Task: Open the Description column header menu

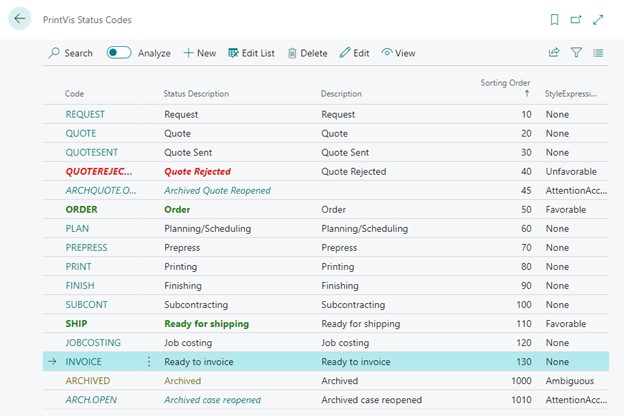Action: click(x=341, y=94)
